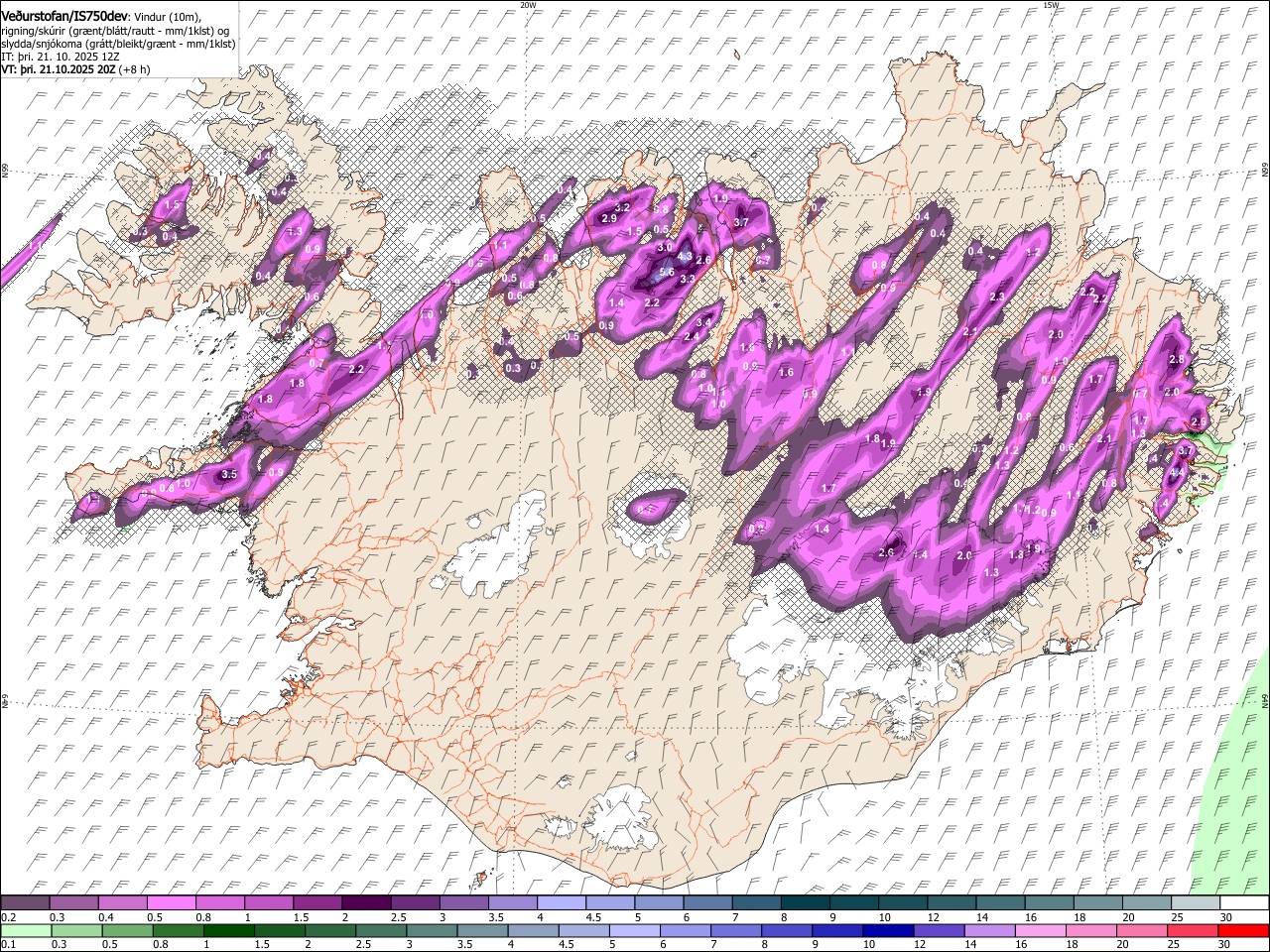Screen dimensions: 1270x952
Task: Click the IT: þri. 21. 10. 2025 12Z line
Action: tap(60, 57)
